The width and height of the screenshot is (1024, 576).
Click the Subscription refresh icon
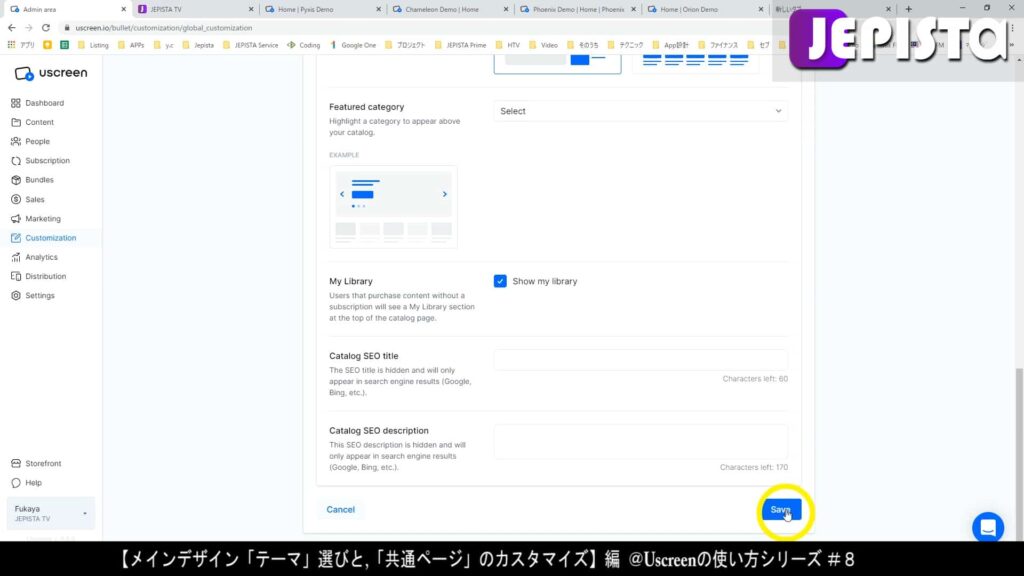pos(16,161)
